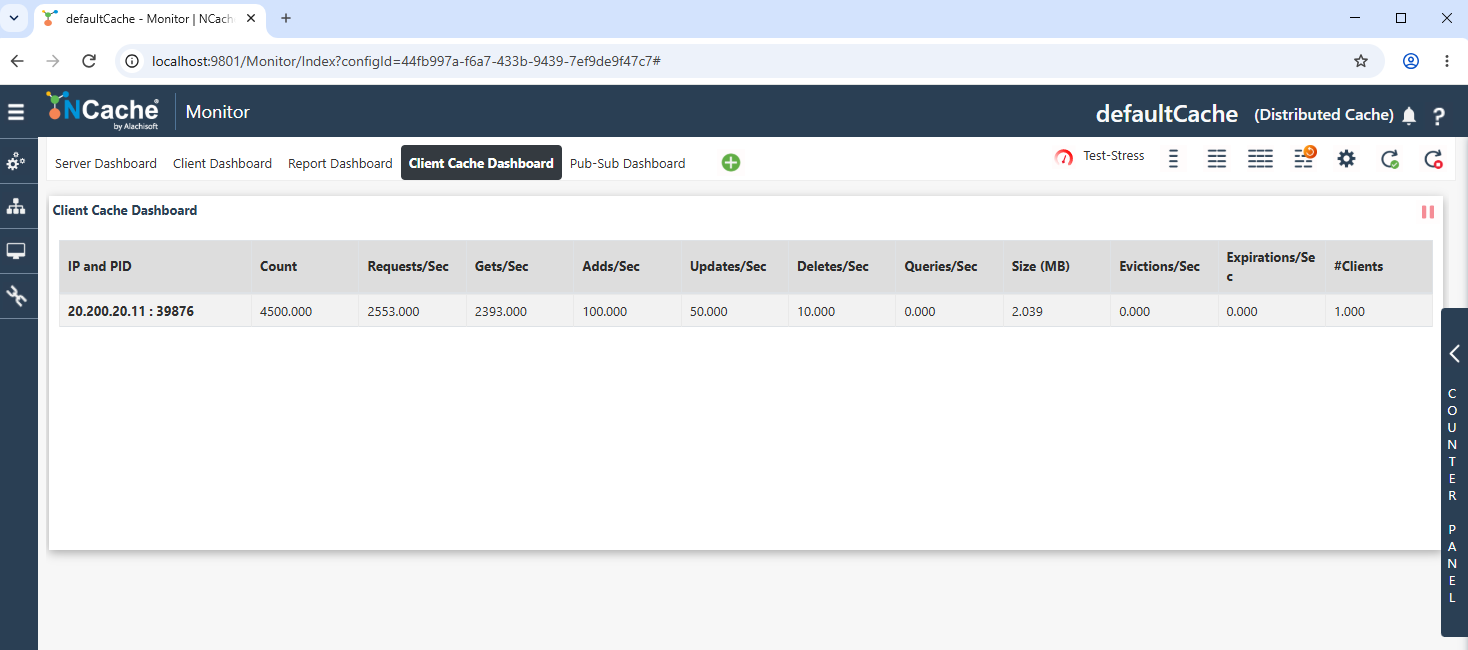Open the browser profile icon
The height and width of the screenshot is (650, 1468).
(1411, 61)
